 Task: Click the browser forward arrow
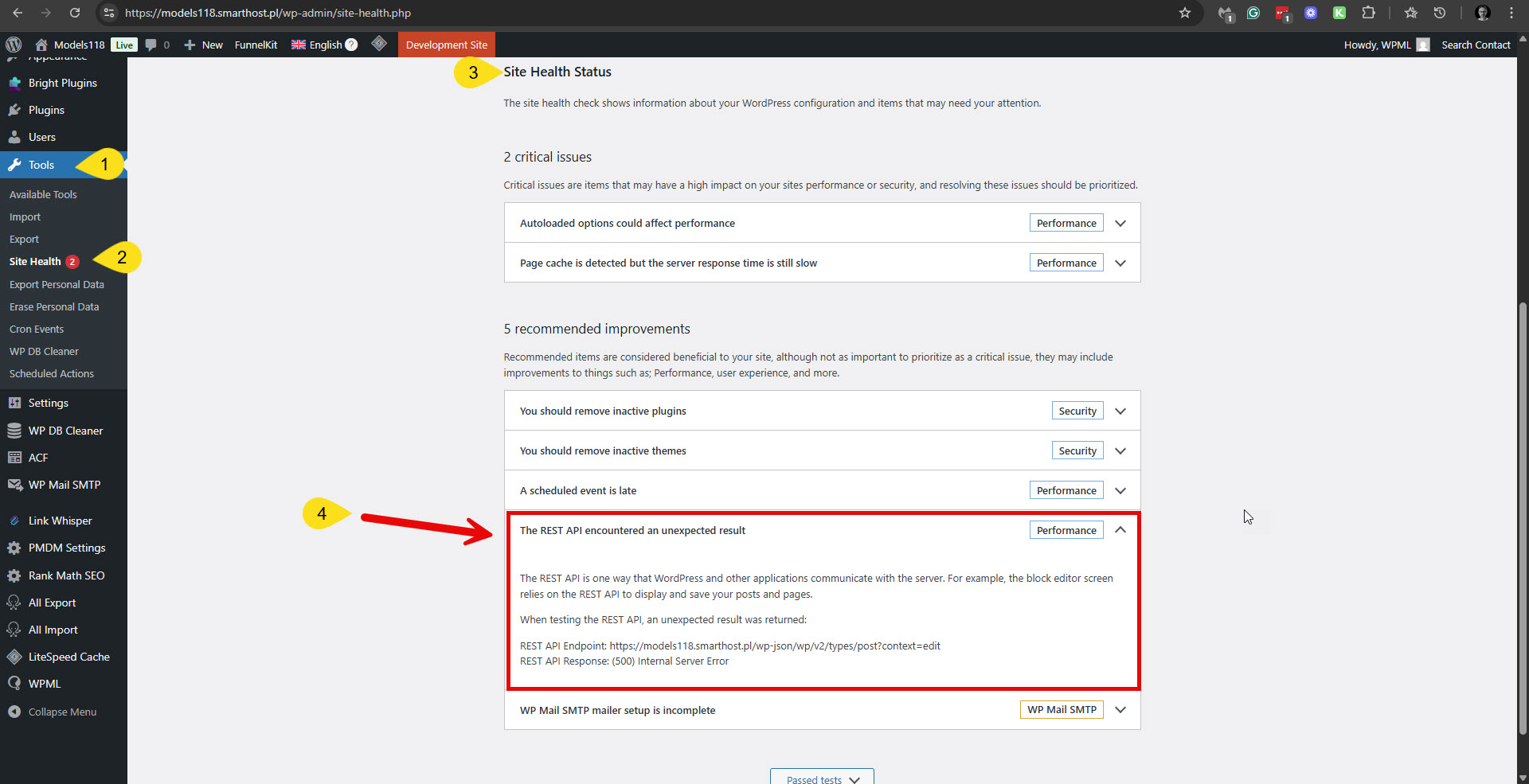click(46, 13)
